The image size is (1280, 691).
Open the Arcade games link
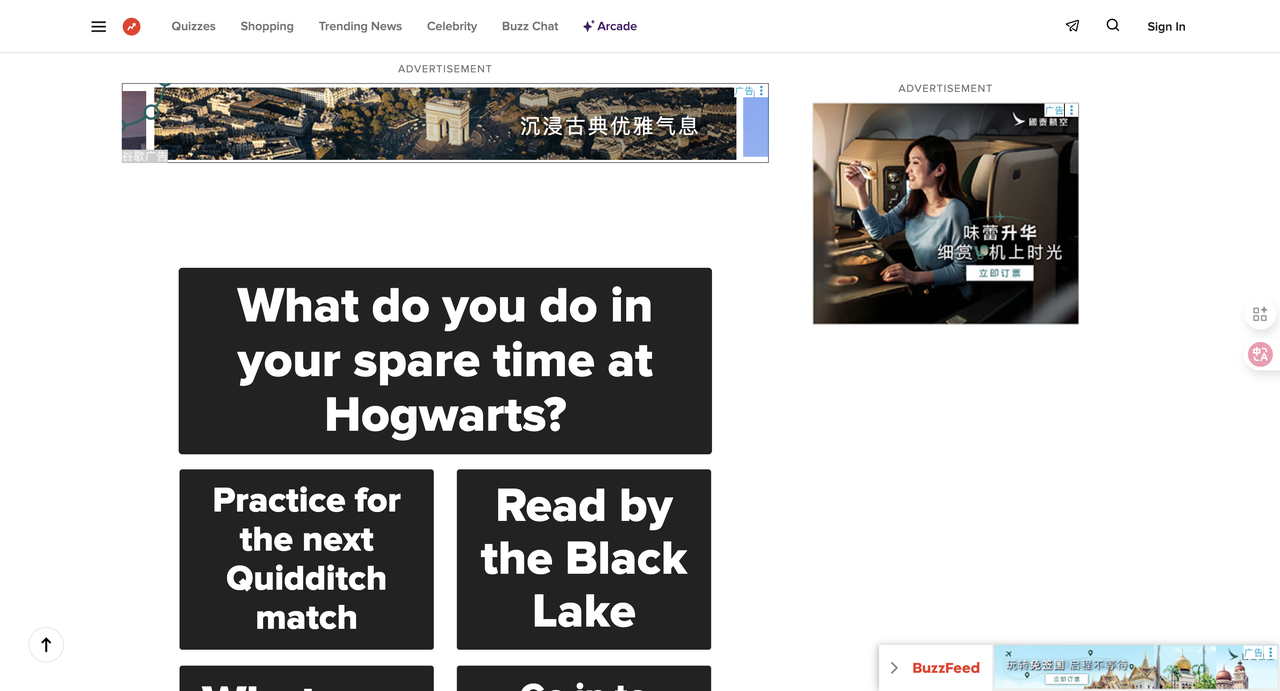pos(610,27)
